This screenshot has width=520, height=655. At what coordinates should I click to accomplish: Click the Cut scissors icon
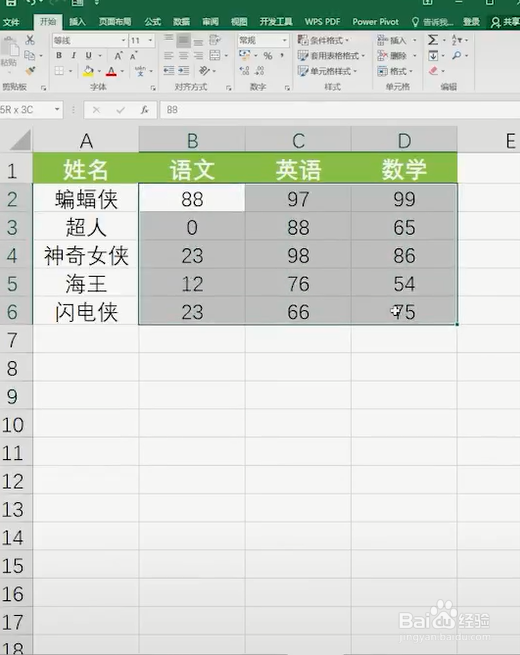click(30, 40)
